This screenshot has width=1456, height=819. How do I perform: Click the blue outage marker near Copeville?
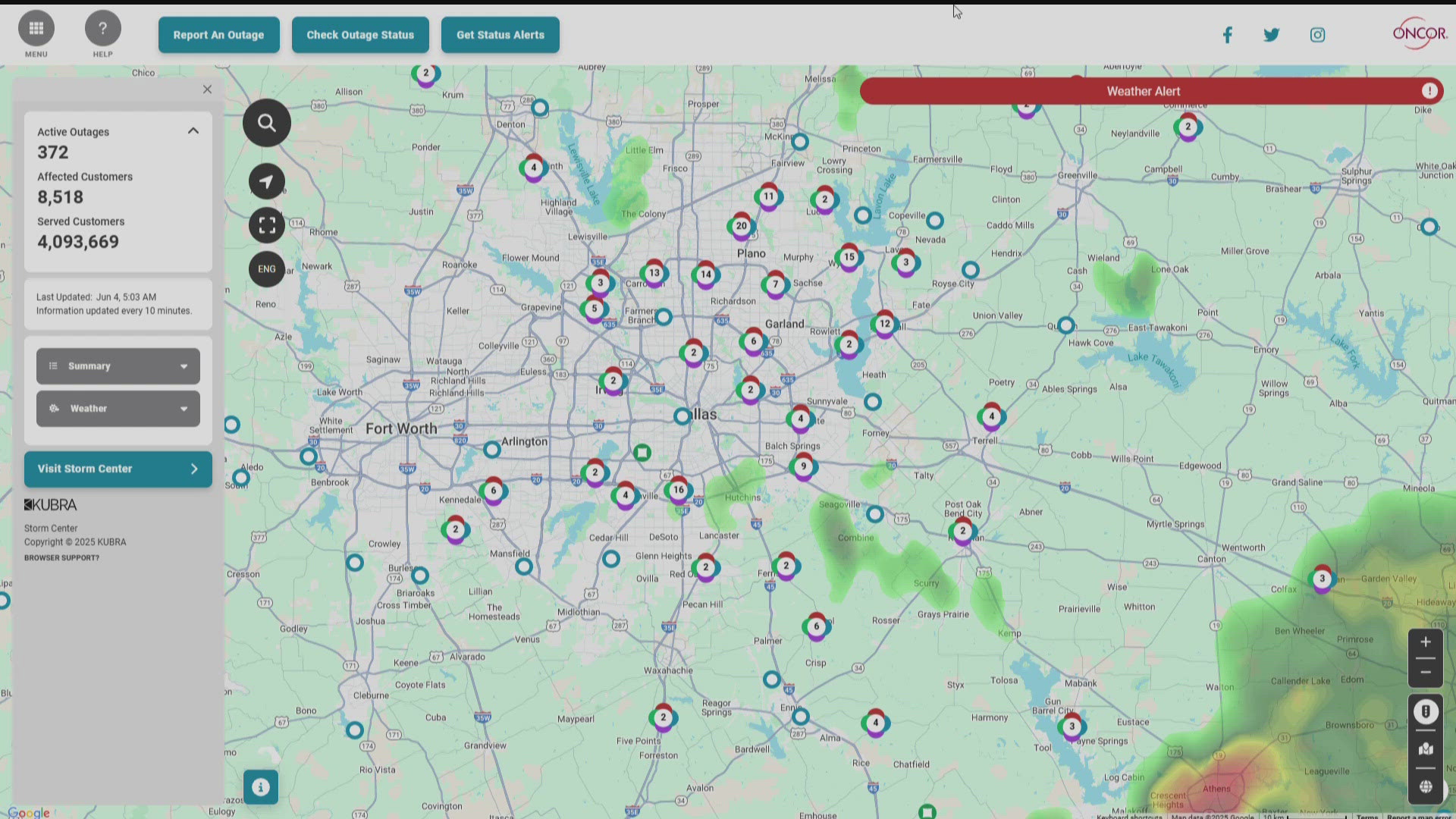click(935, 221)
